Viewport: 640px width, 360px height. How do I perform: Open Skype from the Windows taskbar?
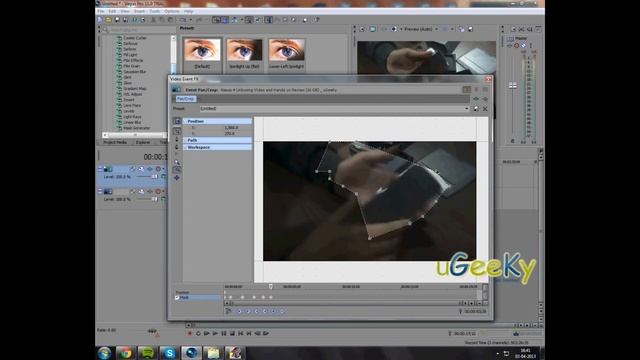169,353
